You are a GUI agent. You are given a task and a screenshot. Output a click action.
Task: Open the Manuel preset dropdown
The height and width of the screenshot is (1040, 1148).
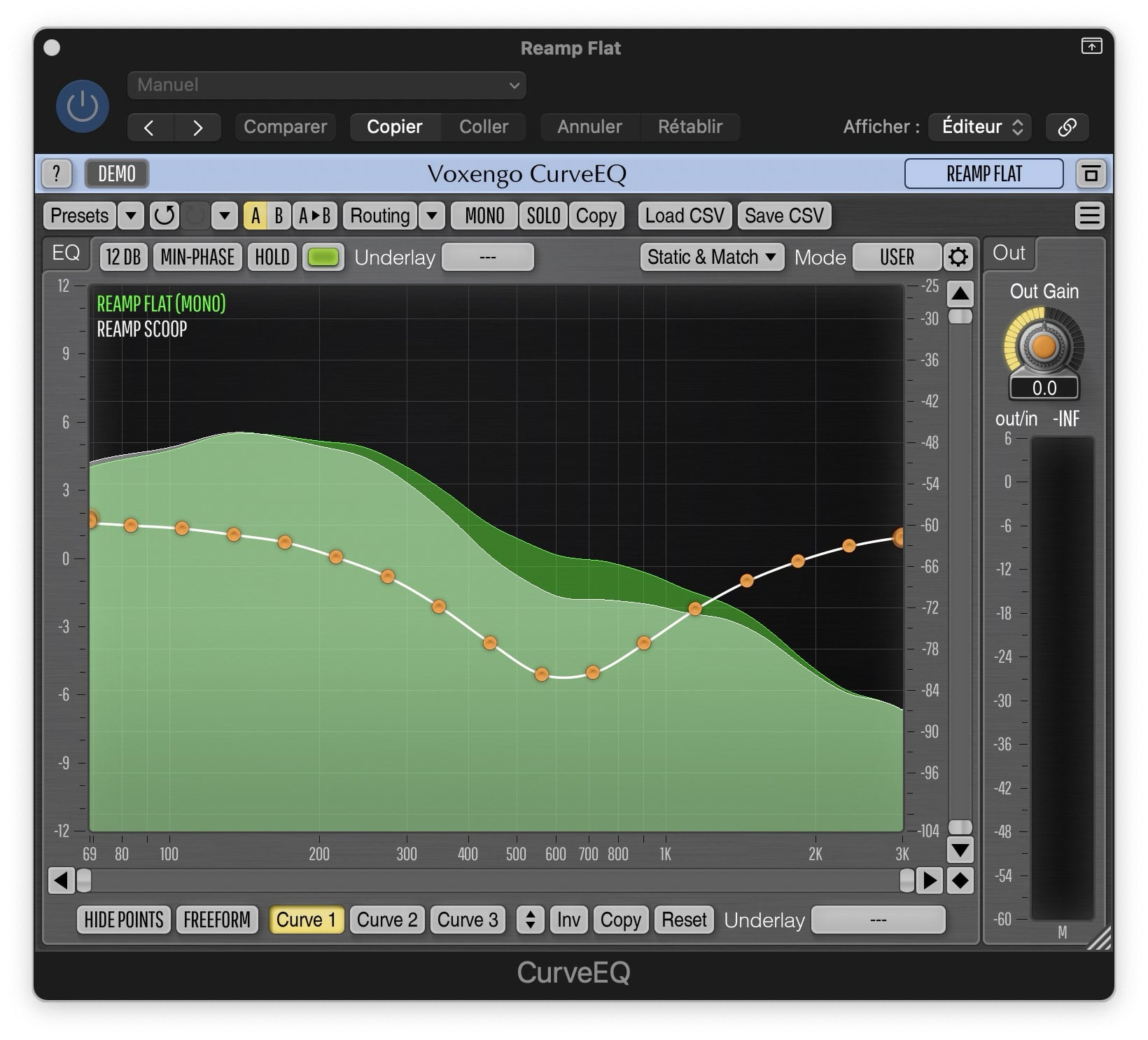tap(327, 85)
